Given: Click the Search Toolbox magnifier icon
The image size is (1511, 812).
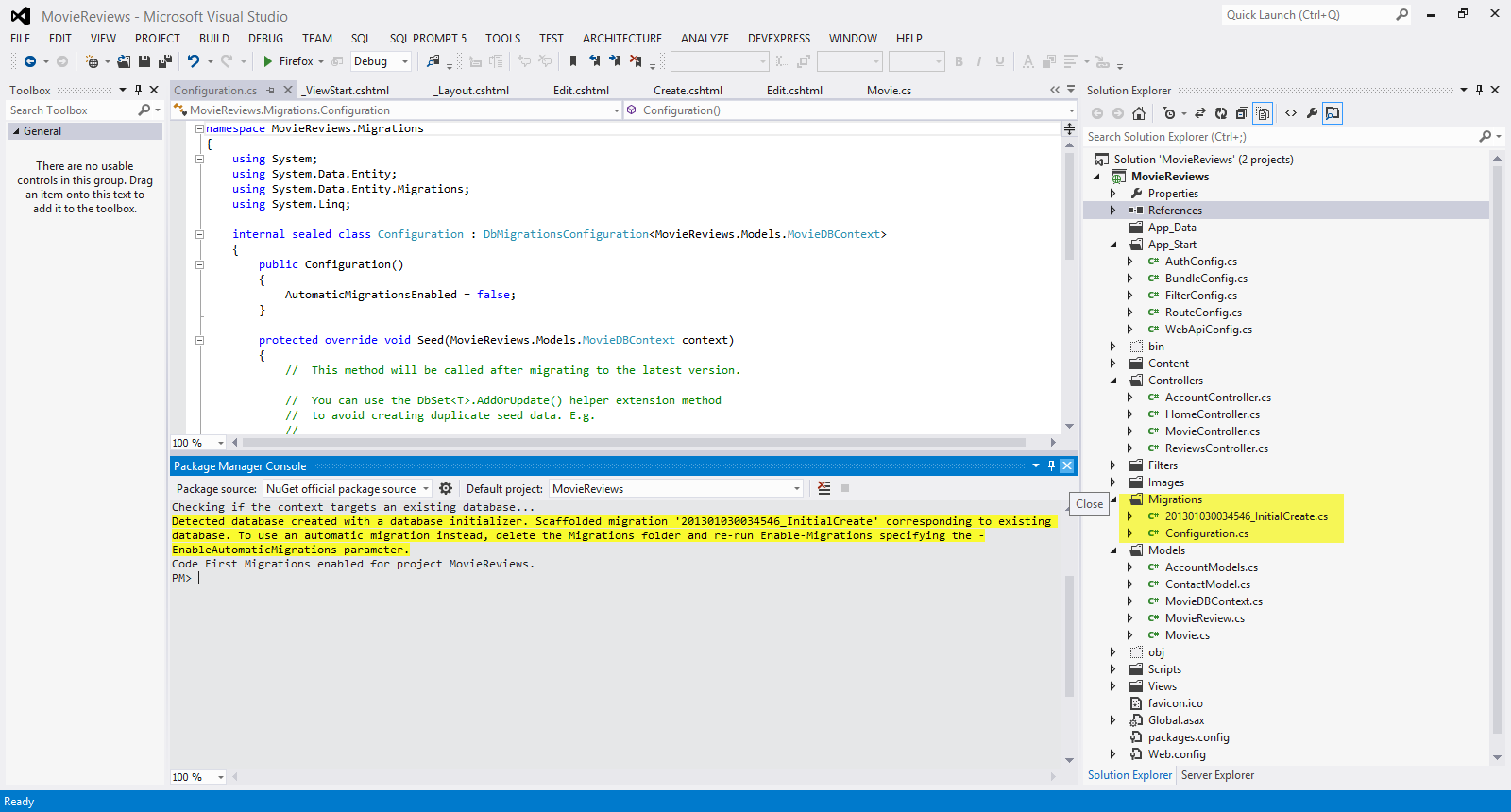Looking at the screenshot, I should (144, 110).
